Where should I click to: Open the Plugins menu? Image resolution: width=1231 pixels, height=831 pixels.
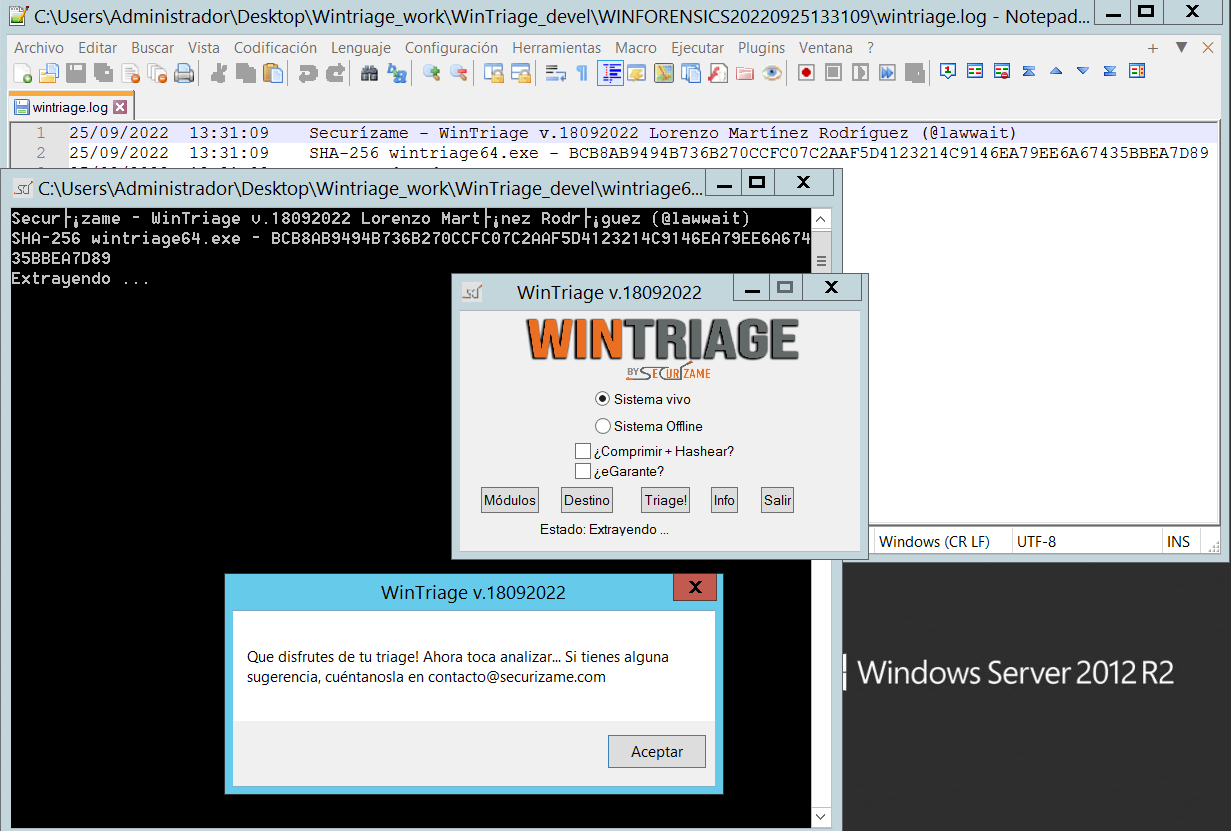[762, 48]
